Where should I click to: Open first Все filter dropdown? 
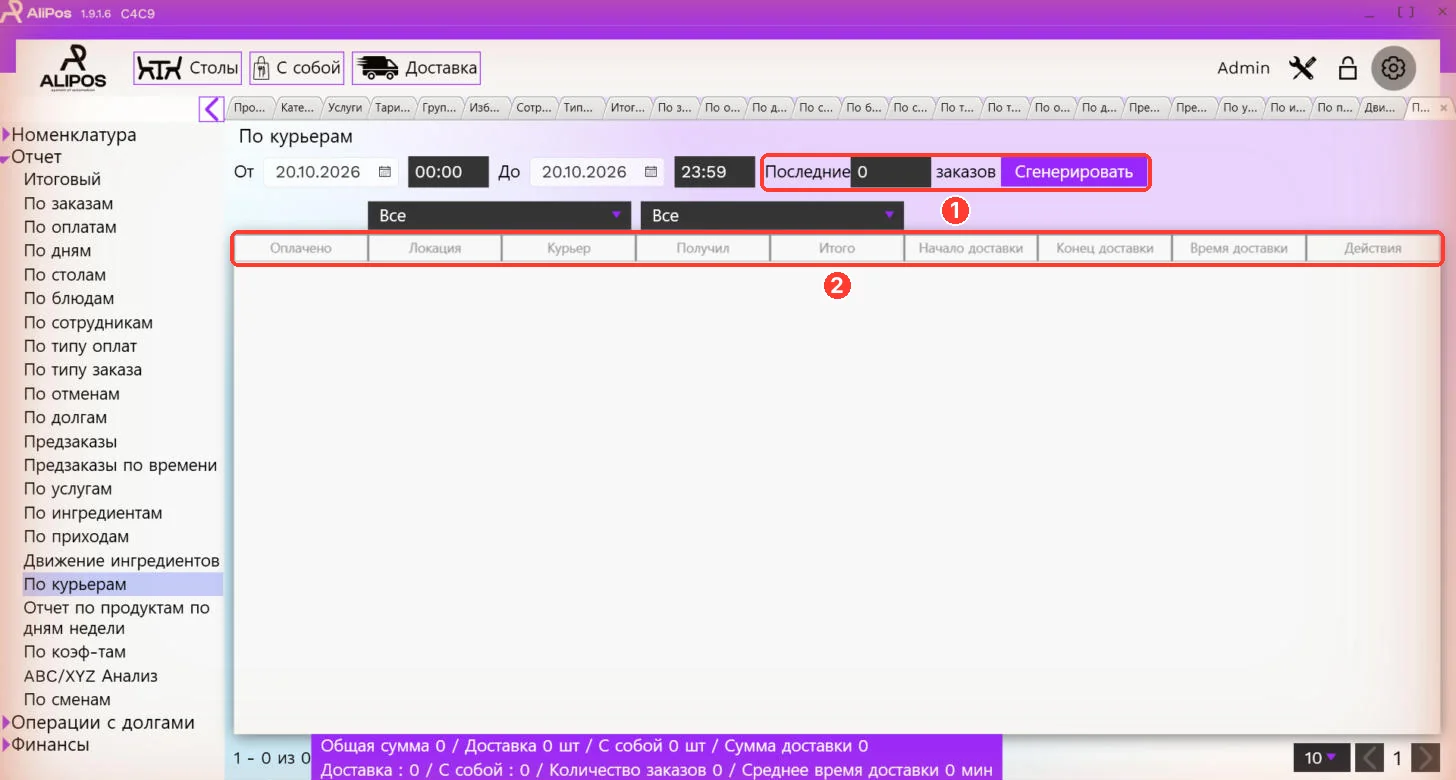pyautogui.click(x=499, y=215)
